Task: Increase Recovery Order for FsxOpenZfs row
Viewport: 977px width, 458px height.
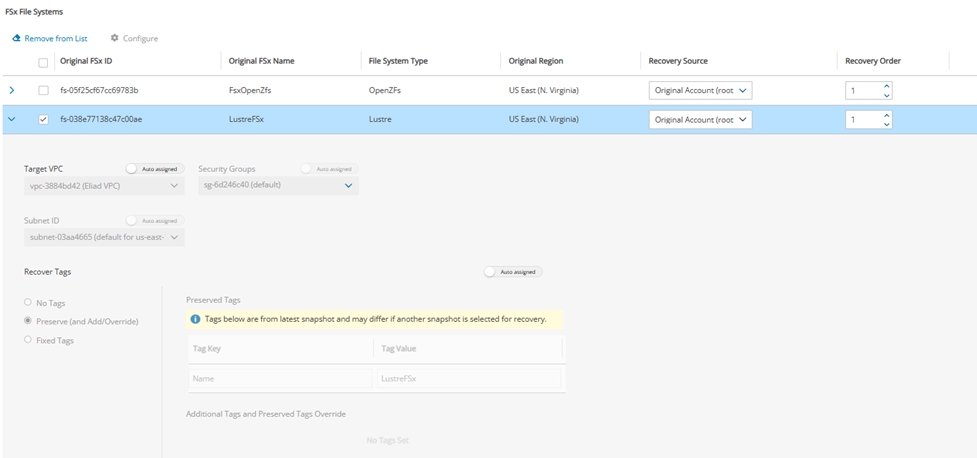Action: pyautogui.click(x=886, y=86)
